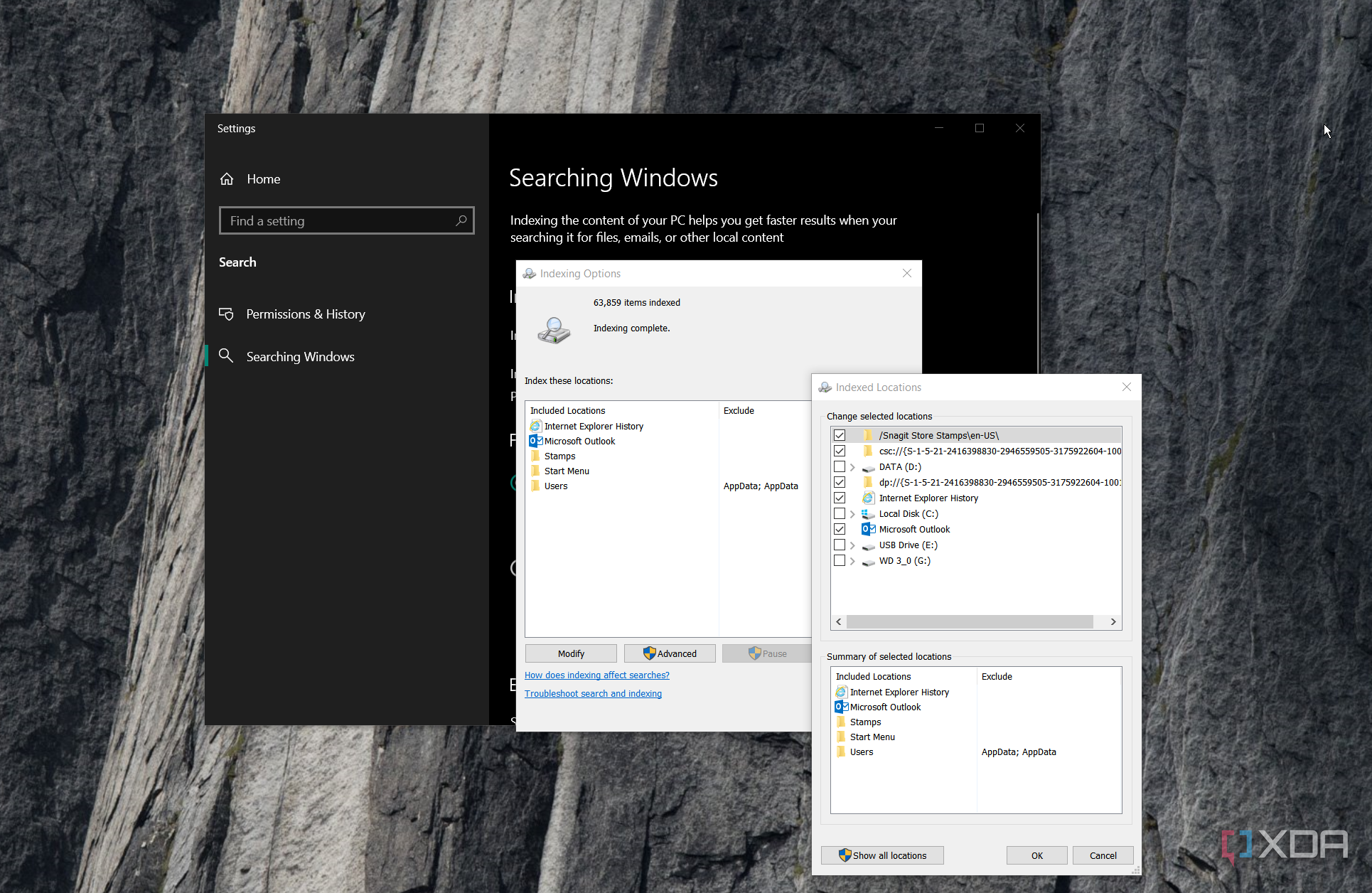Click the Indexing Options title bar icon

click(x=530, y=274)
